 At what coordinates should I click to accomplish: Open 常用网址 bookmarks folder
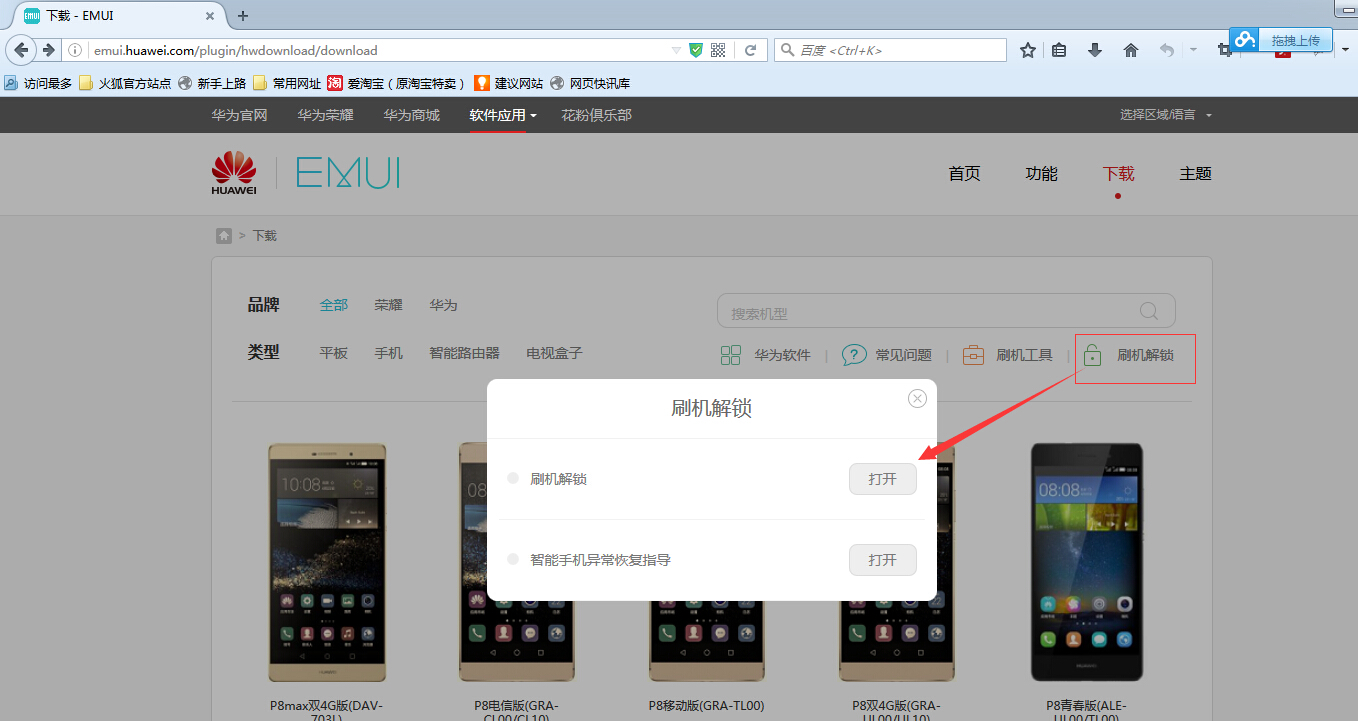click(x=287, y=83)
